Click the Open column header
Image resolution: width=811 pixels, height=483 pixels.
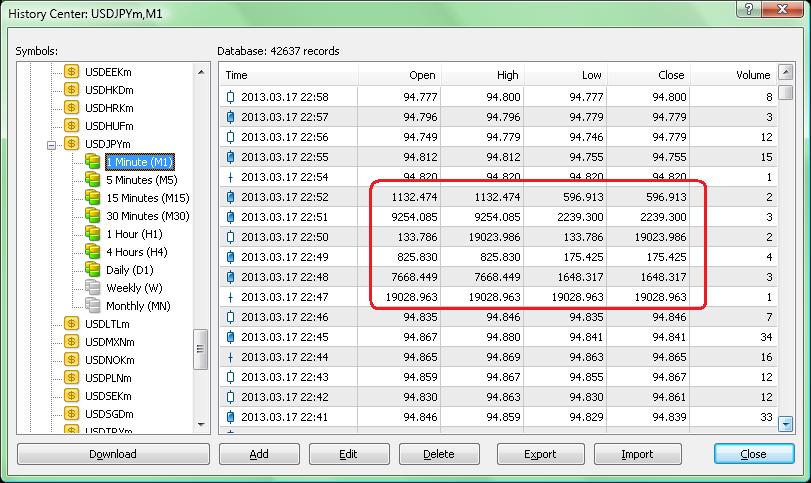coord(399,75)
